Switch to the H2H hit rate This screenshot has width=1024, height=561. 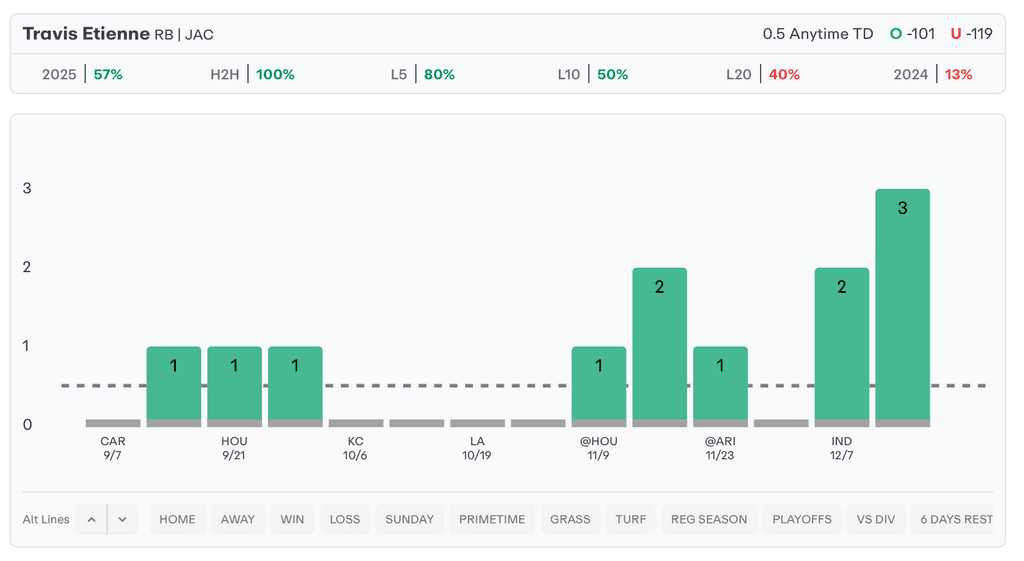252,74
